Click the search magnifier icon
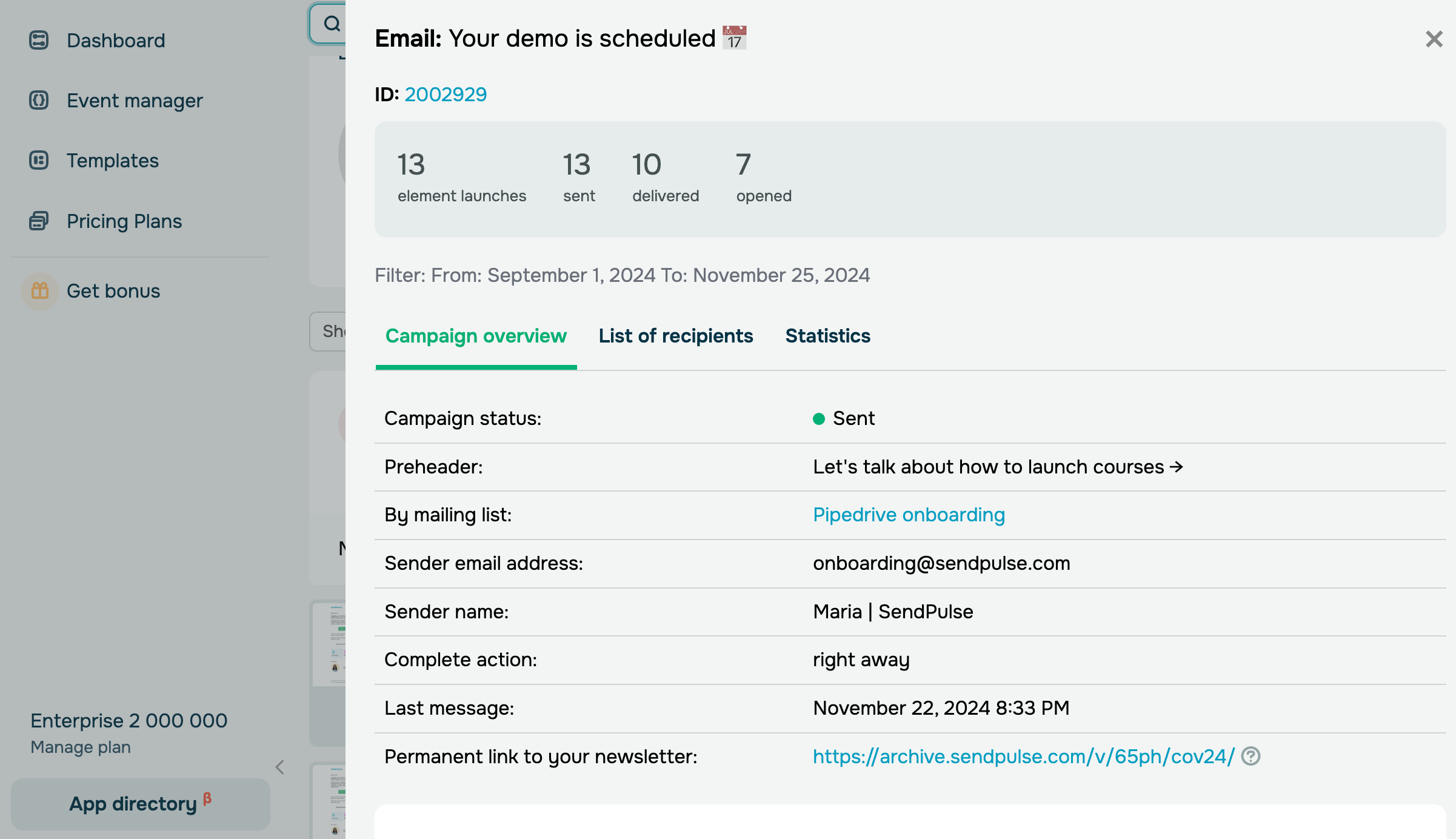This screenshot has width=1456, height=839. 332,24
